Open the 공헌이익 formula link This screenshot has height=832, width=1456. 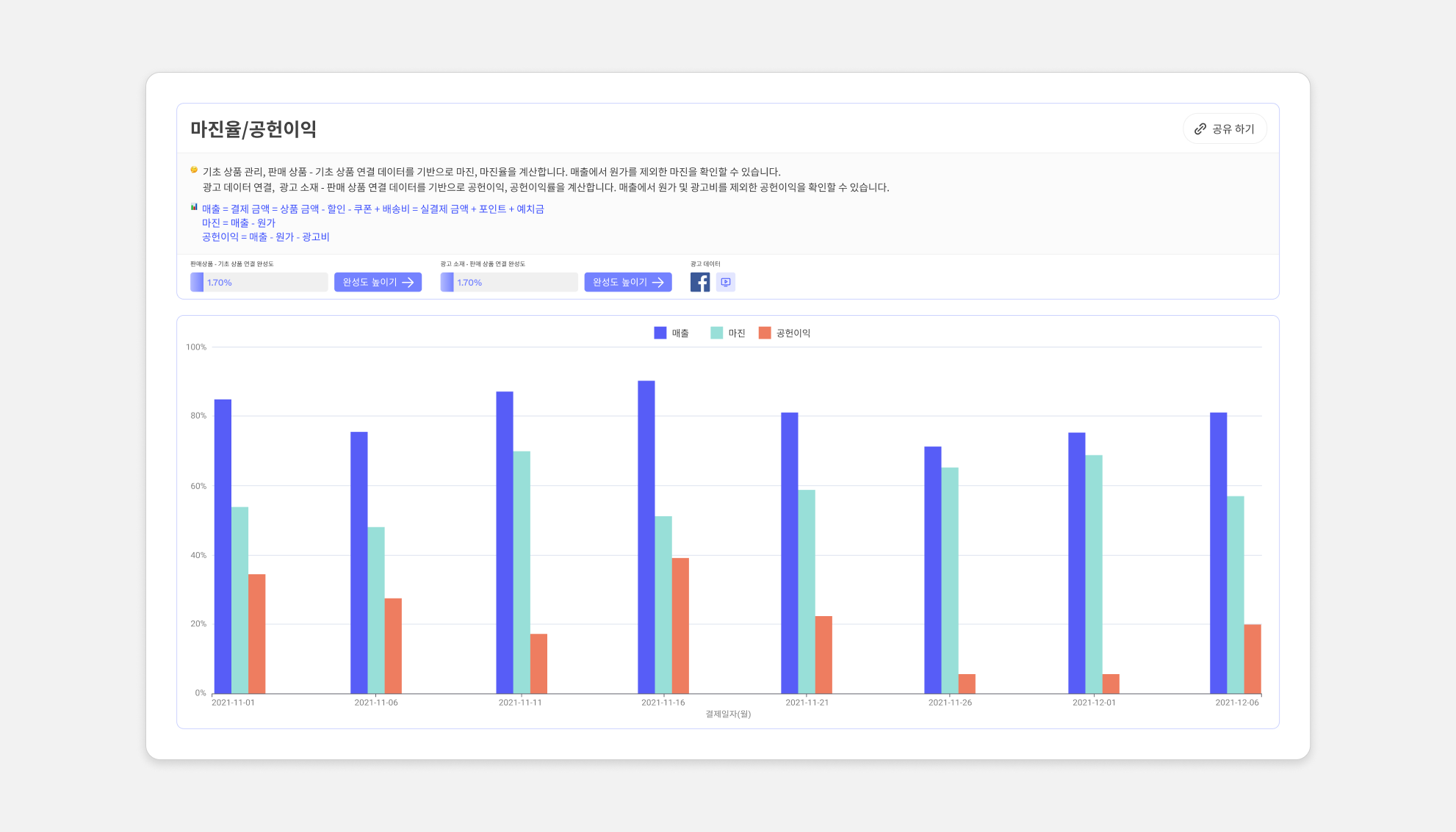click(264, 236)
